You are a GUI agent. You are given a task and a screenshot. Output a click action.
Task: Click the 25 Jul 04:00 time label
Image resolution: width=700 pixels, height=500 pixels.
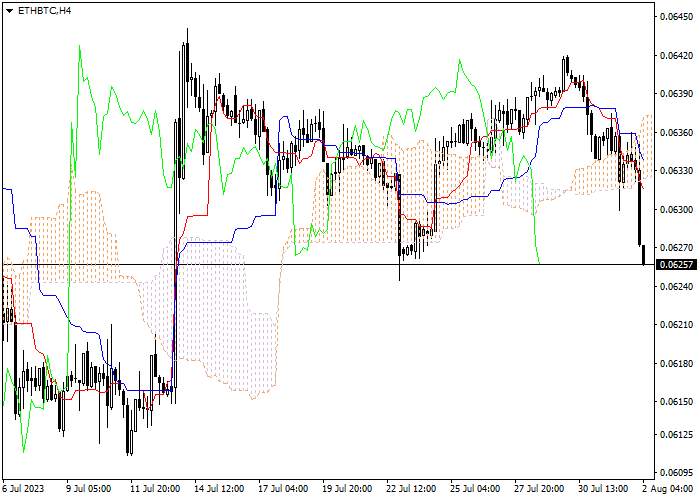[475, 488]
